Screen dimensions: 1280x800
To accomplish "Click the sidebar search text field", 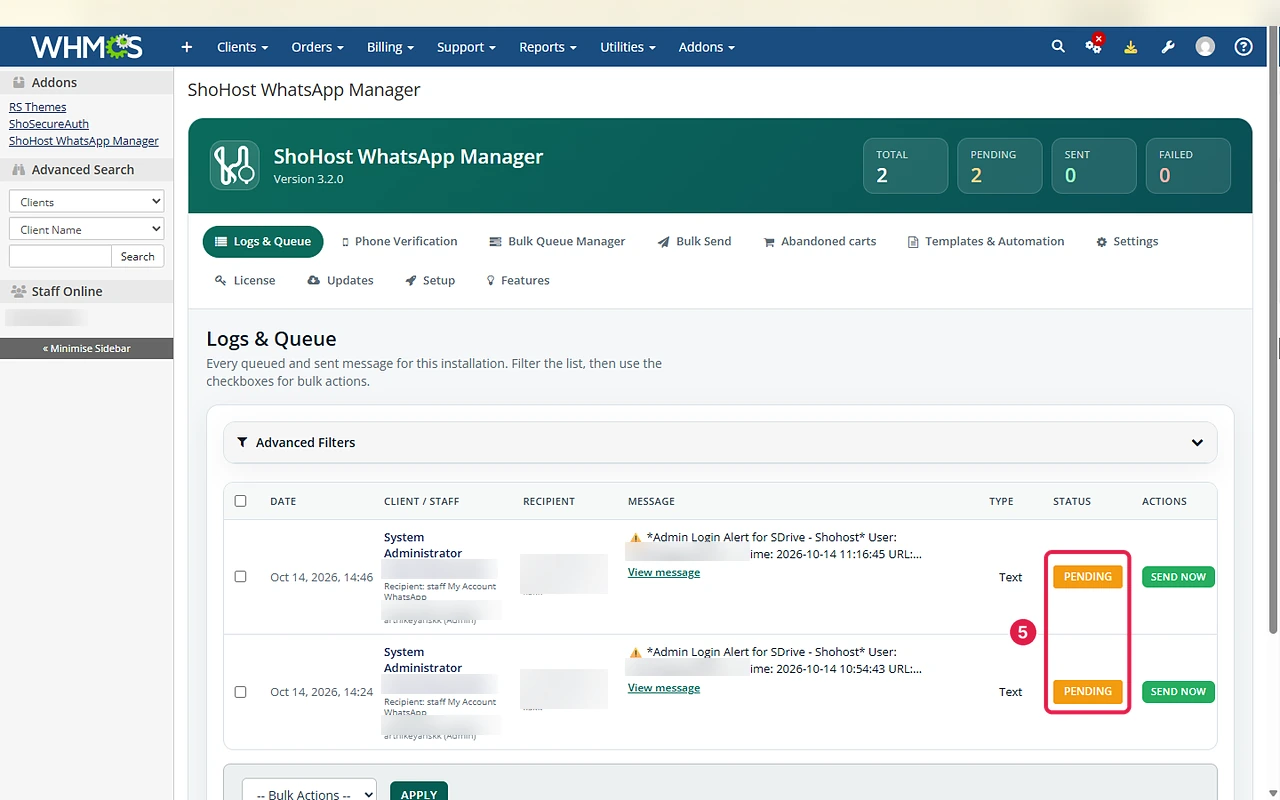I will click(x=60, y=257).
